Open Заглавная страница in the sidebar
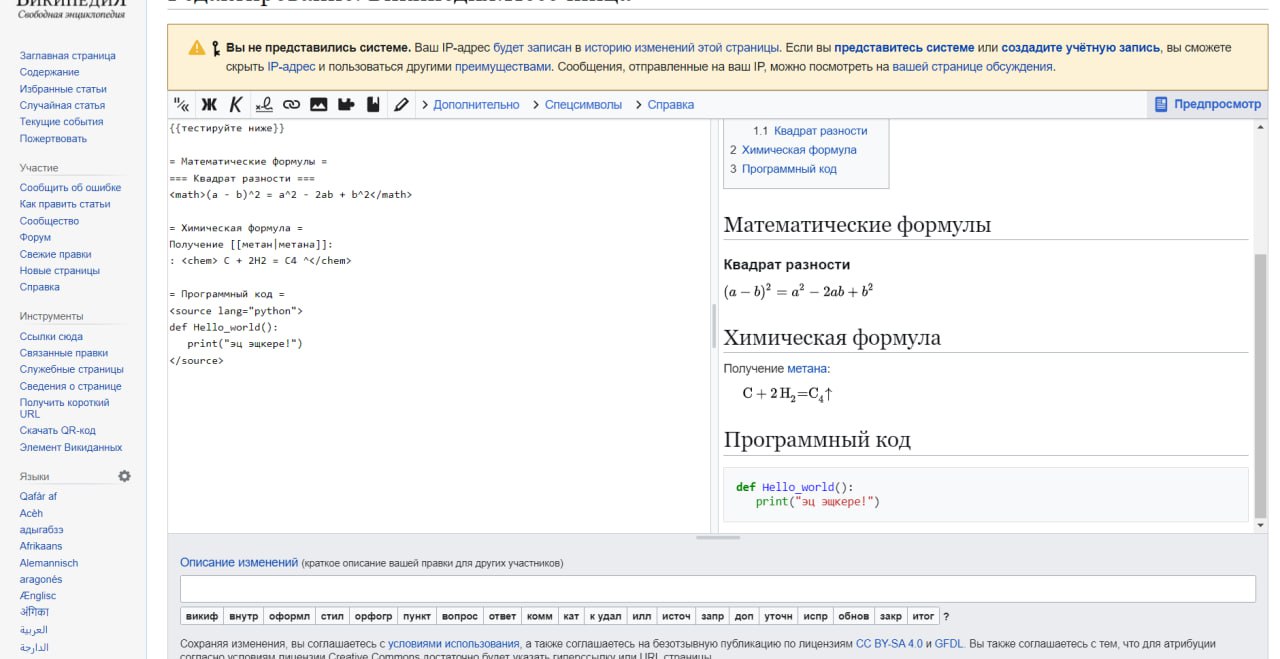The image size is (1280, 659). [68, 56]
